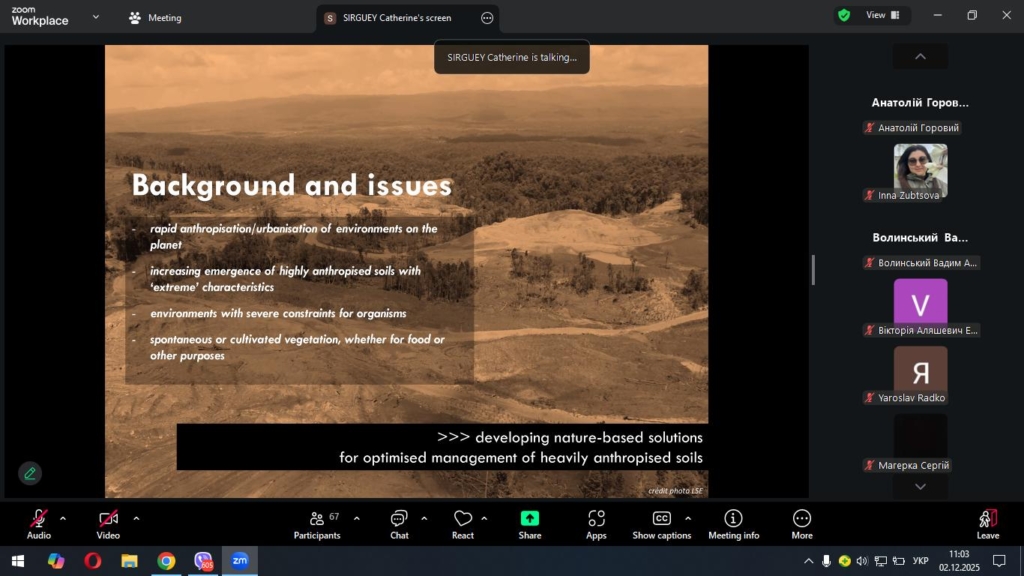Start camera with the Video button
Image resolution: width=1024 pixels, height=576 pixels.
click(x=108, y=523)
